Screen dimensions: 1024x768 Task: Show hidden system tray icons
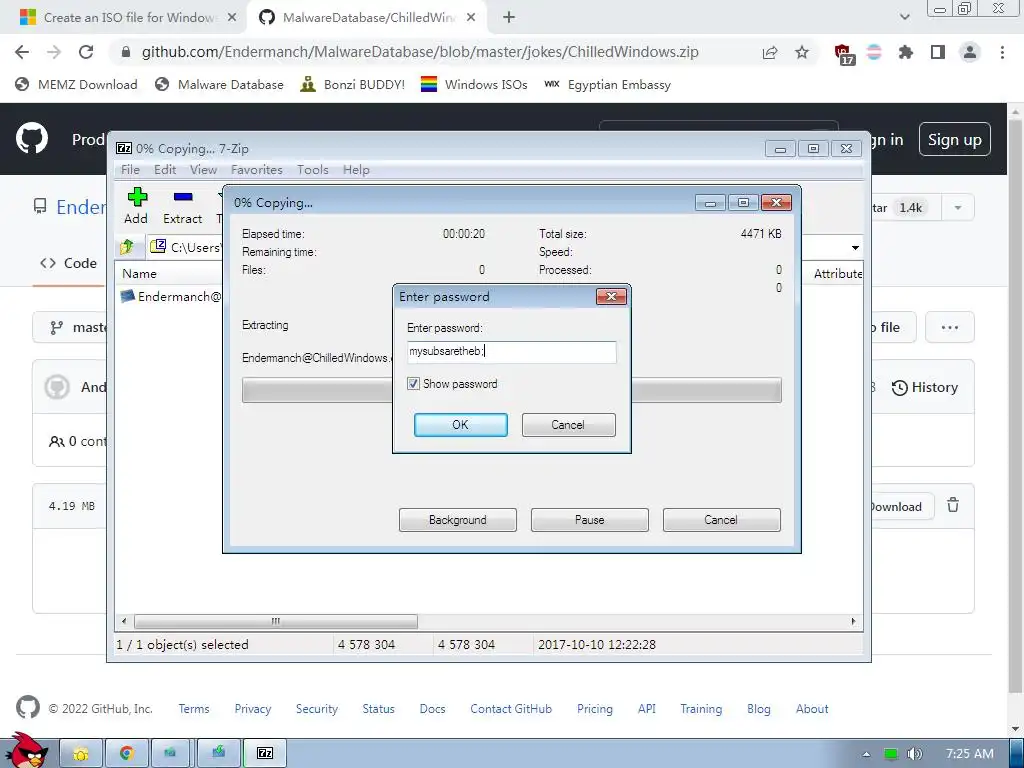[x=866, y=754]
